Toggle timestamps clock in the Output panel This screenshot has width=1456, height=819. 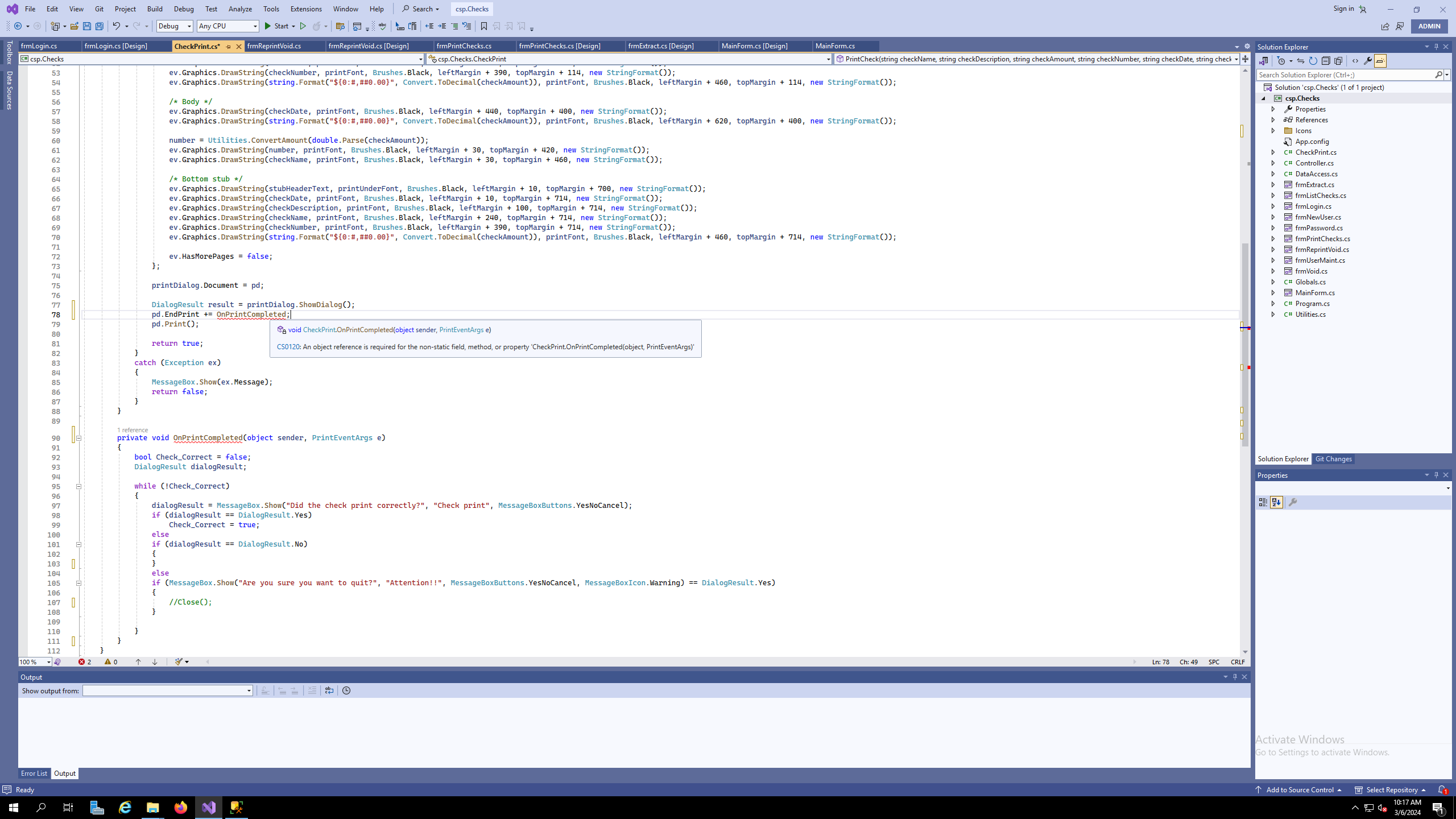[346, 690]
